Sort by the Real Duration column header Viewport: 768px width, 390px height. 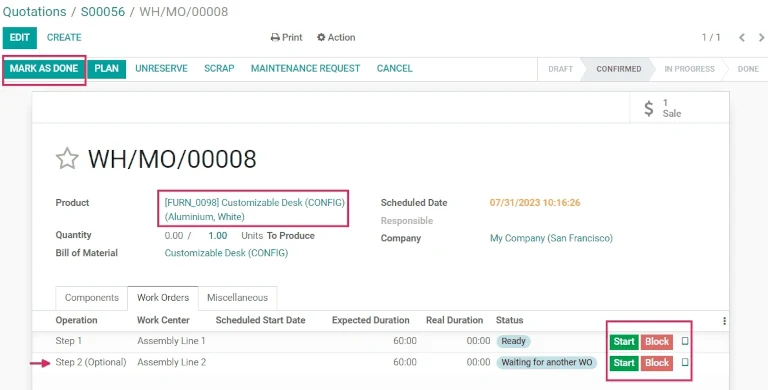pos(455,320)
